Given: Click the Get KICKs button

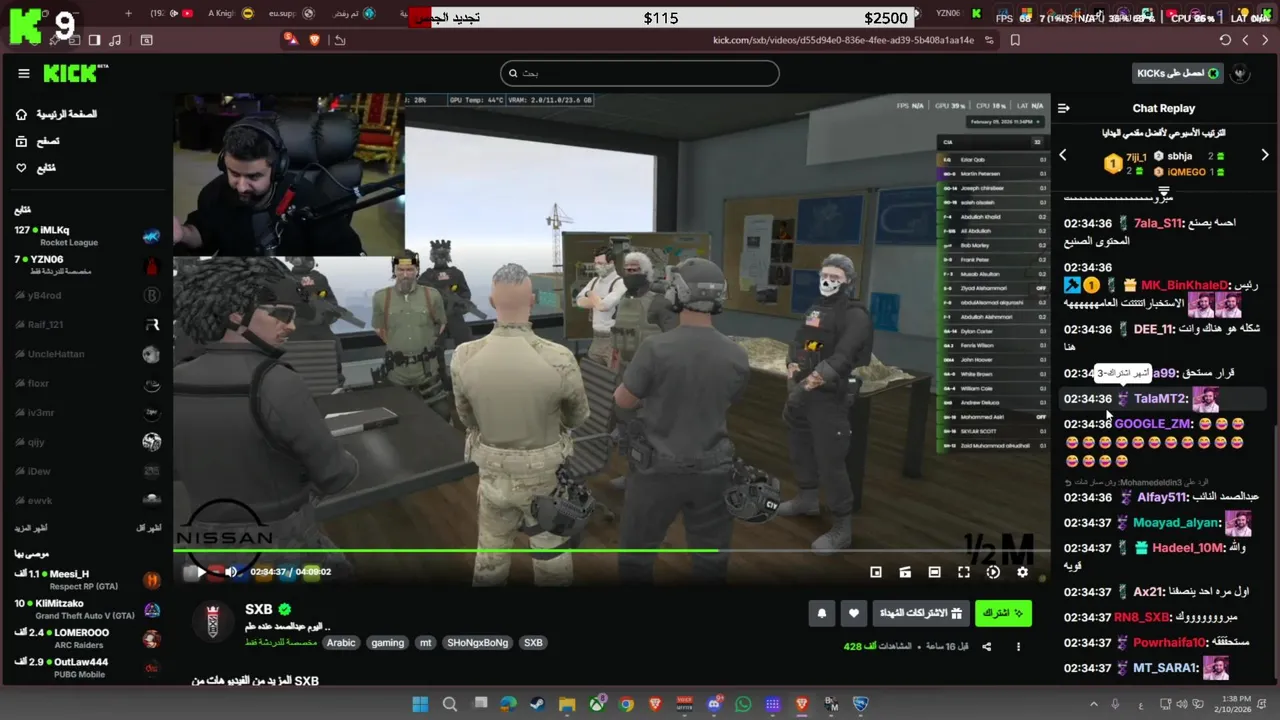Looking at the screenshot, I should pyautogui.click(x=1177, y=73).
